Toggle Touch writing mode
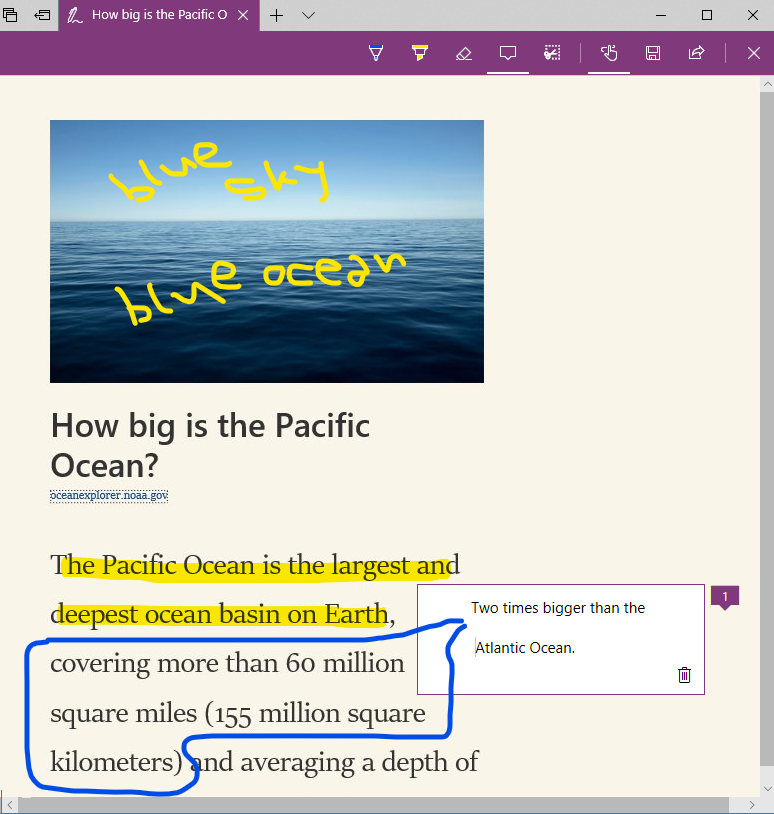This screenshot has height=814, width=774. (609, 53)
